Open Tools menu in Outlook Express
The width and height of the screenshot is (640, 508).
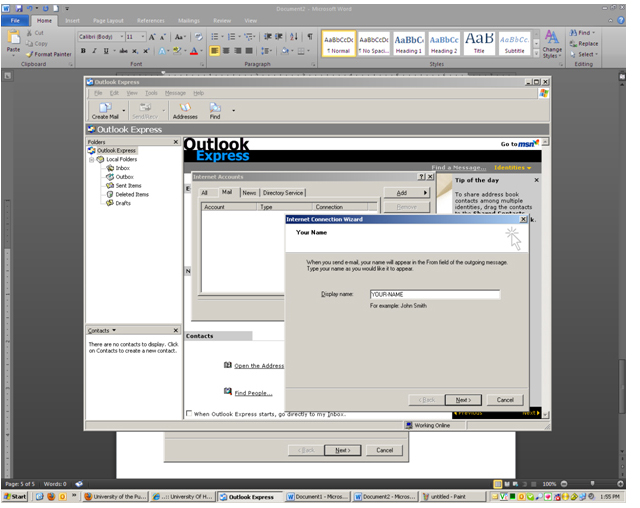[151, 93]
